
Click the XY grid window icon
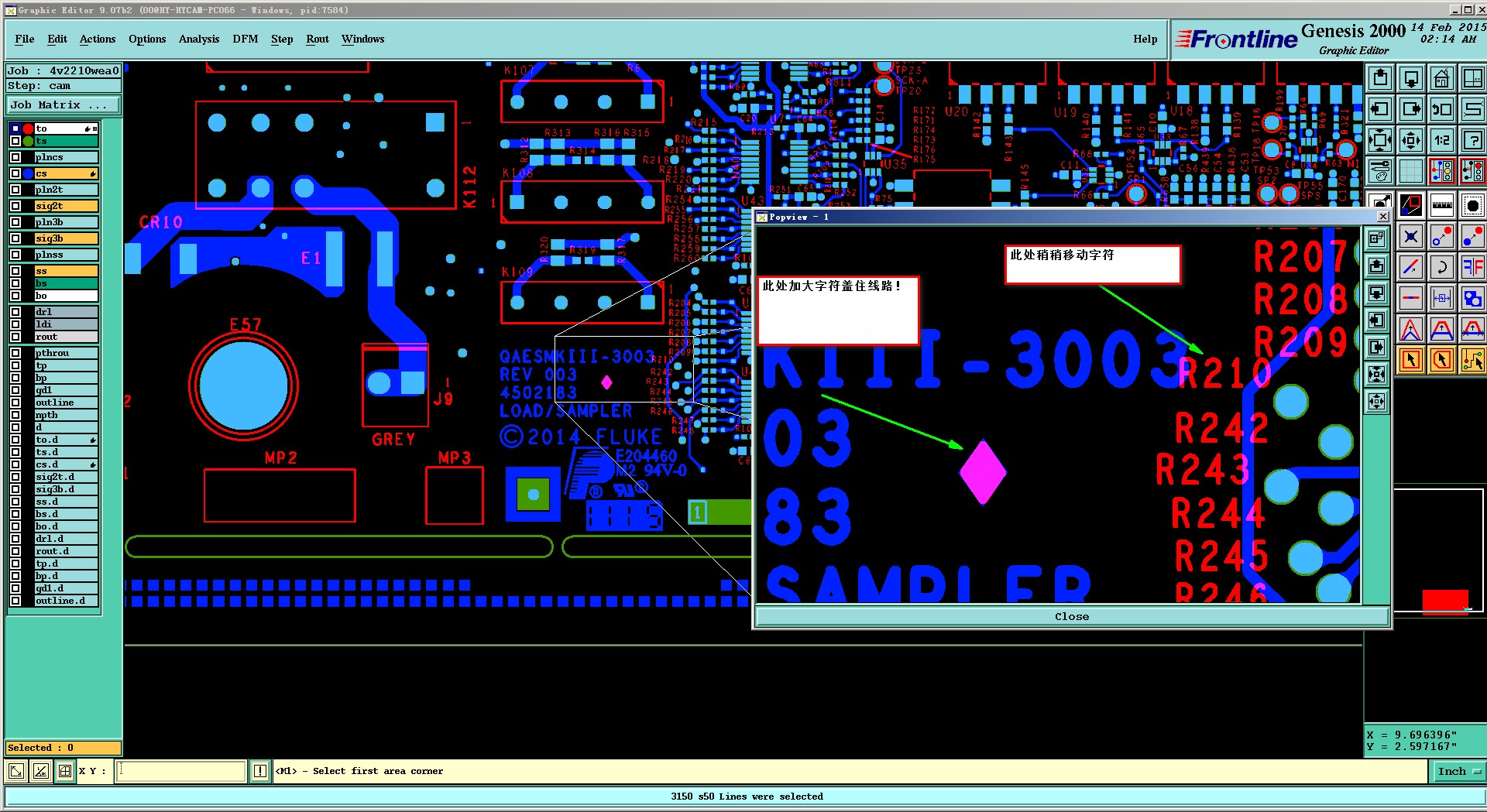click(1472, 78)
